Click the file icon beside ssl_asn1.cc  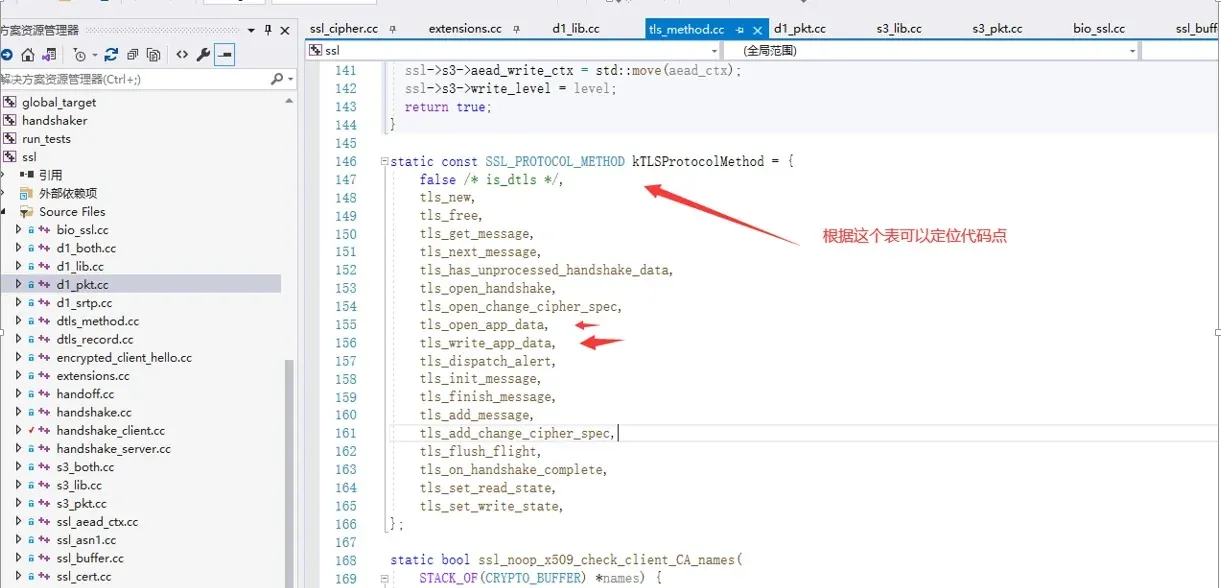(44, 540)
